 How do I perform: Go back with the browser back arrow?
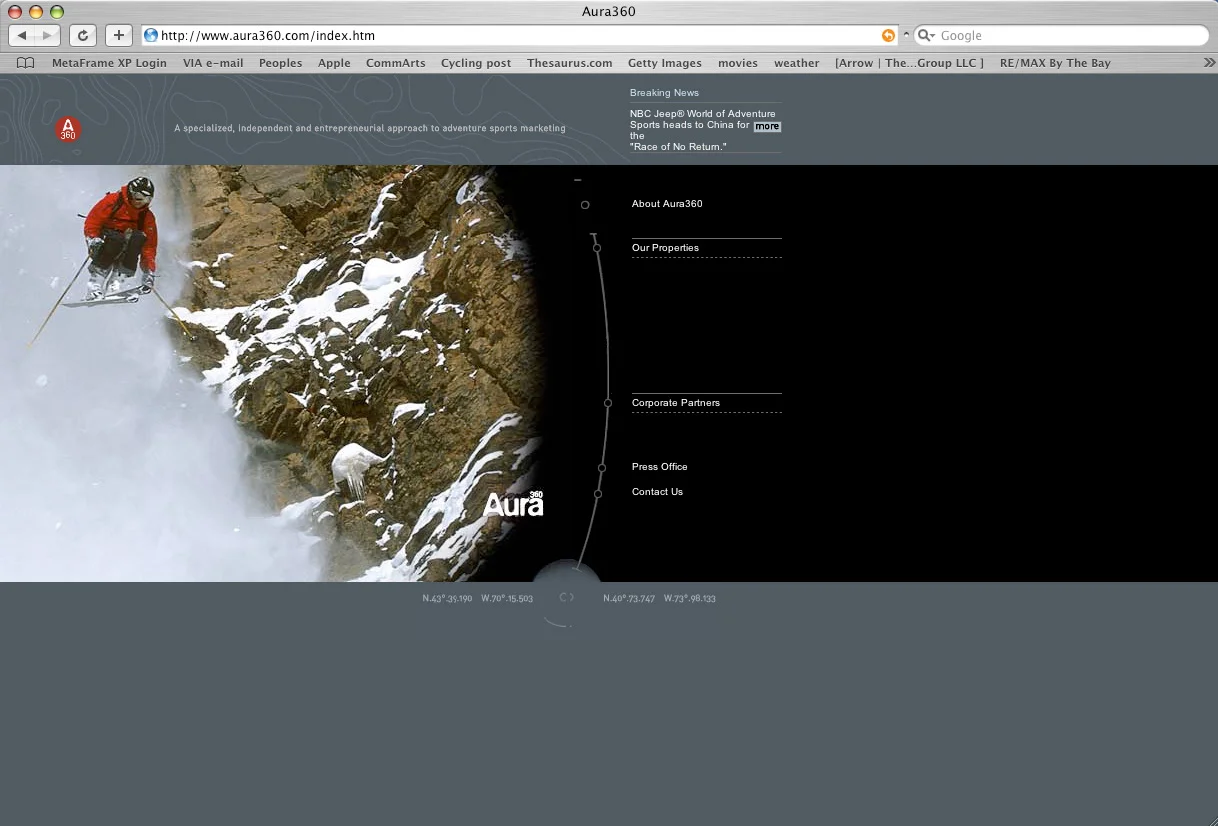tap(22, 35)
